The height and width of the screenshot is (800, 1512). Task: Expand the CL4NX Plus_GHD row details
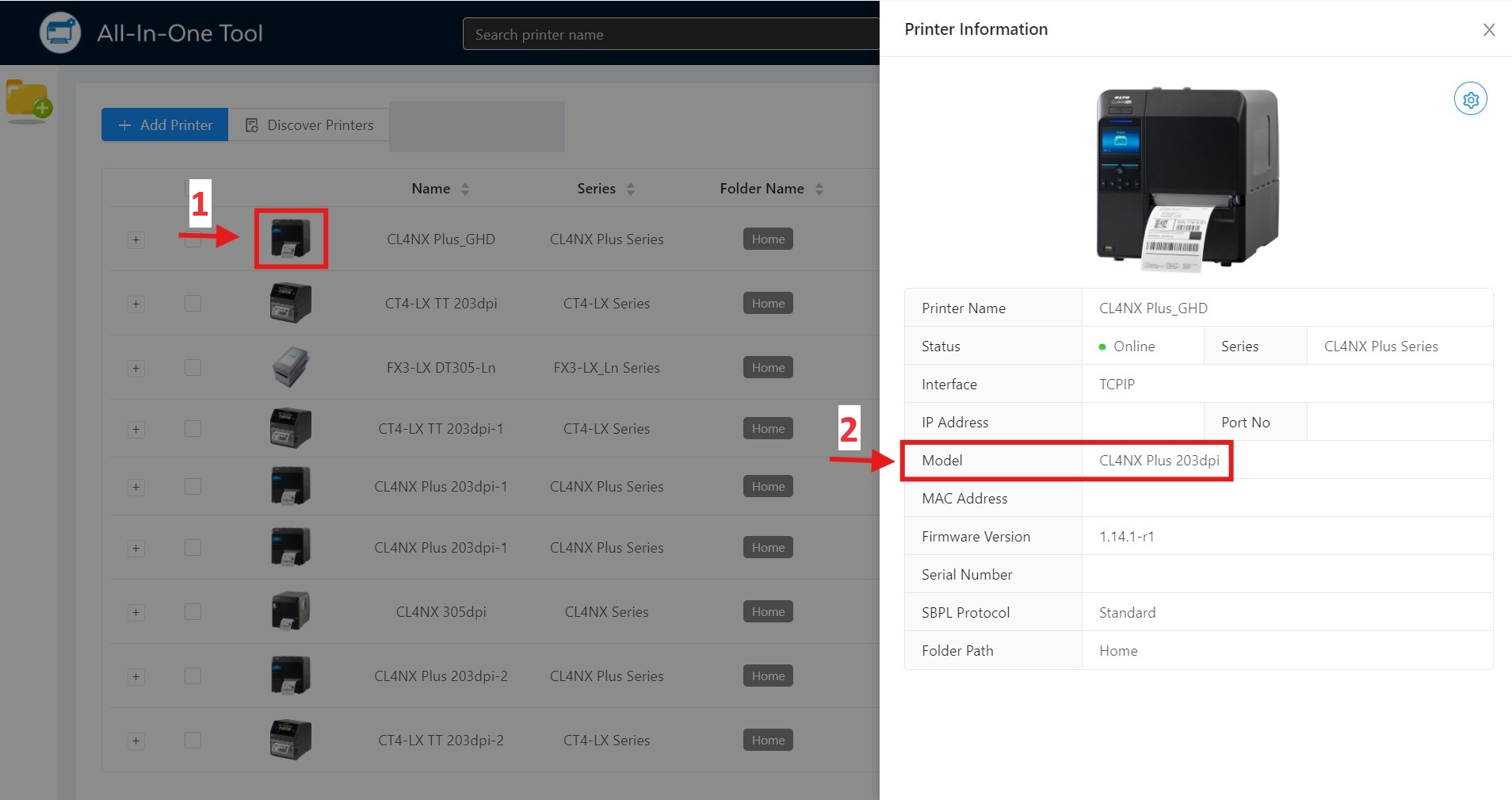pos(136,239)
